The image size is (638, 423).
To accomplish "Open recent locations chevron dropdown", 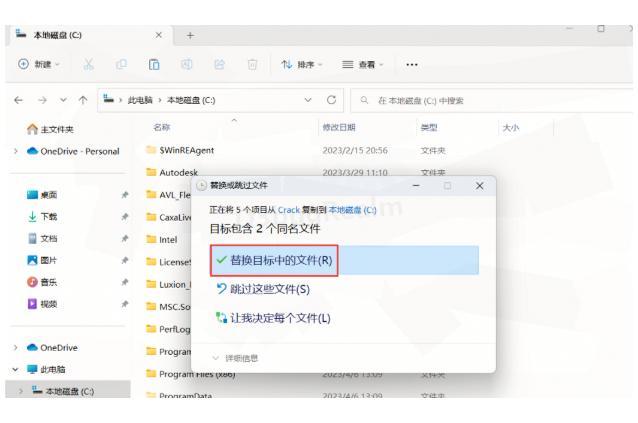I will (x=63, y=100).
